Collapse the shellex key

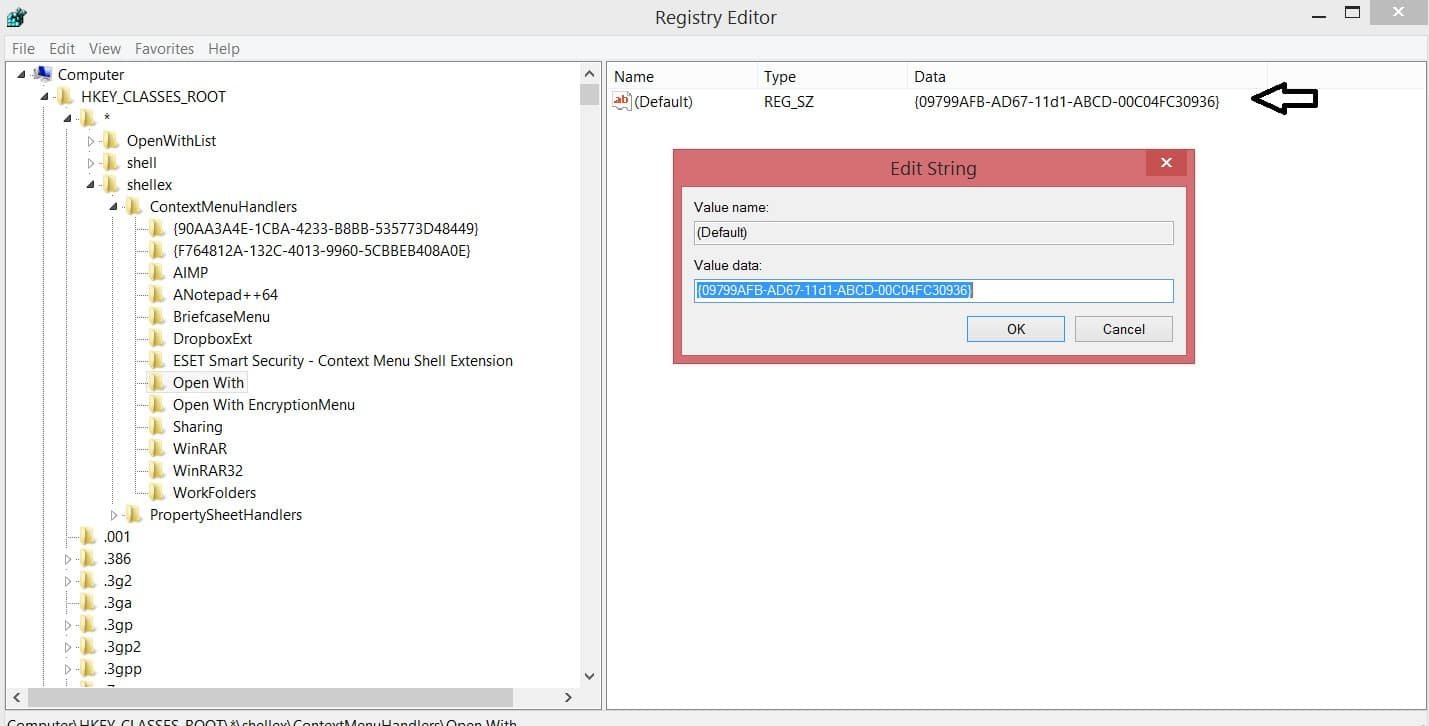tap(91, 185)
